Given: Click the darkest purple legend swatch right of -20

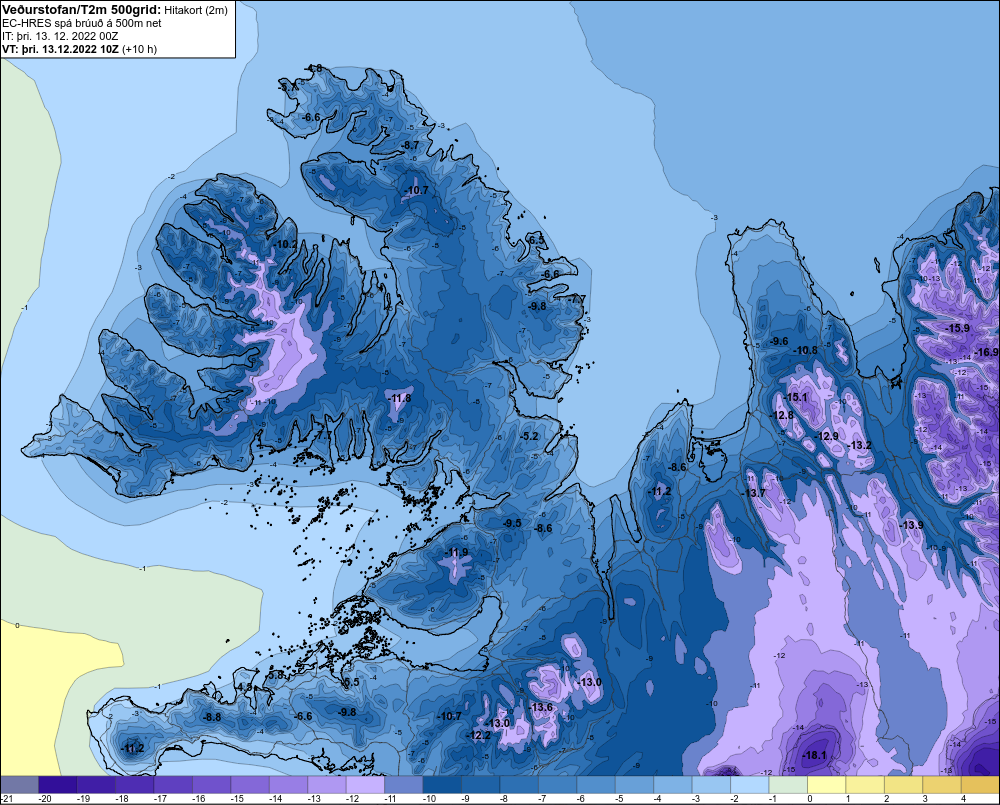Looking at the screenshot, I should pos(57,785).
